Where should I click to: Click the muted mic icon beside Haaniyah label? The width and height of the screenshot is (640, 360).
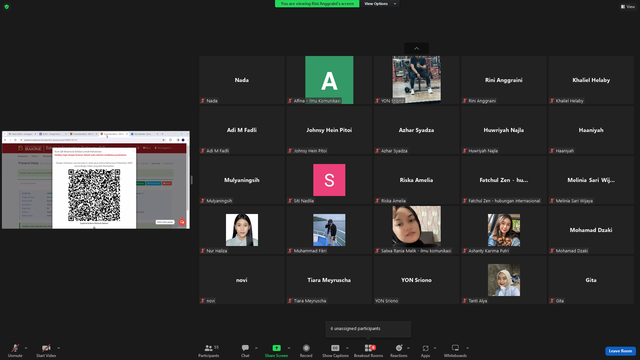pyautogui.click(x=552, y=151)
